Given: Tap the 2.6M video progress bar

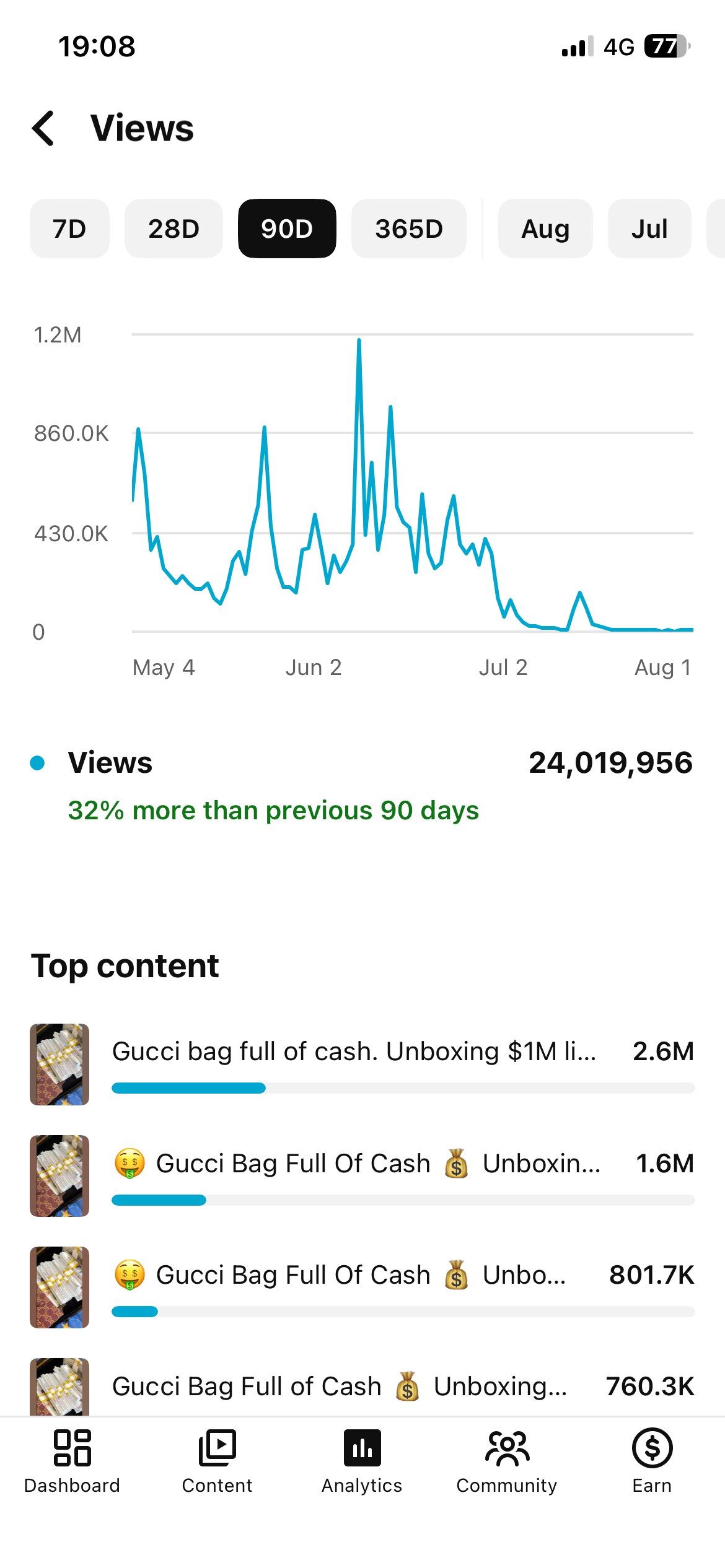Looking at the screenshot, I should click(403, 1088).
